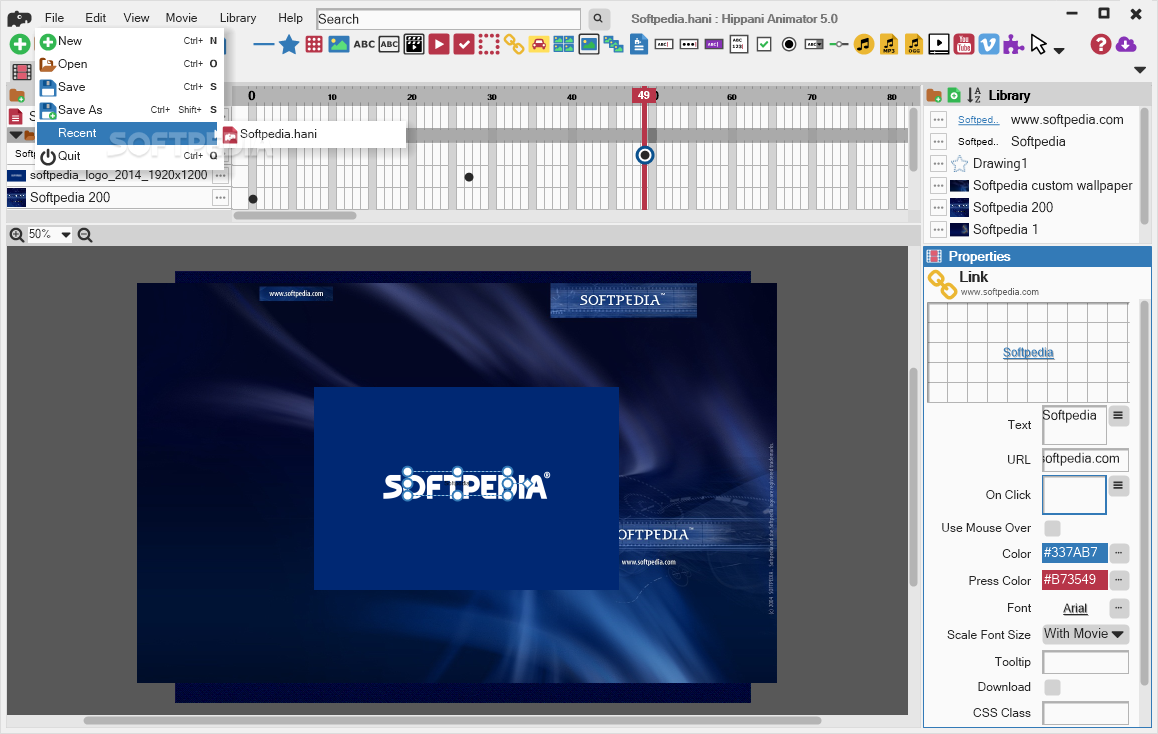Viewport: 1158px width, 734px height.
Task: Expand the toolbar overflow arrow
Action: pos(1140,70)
